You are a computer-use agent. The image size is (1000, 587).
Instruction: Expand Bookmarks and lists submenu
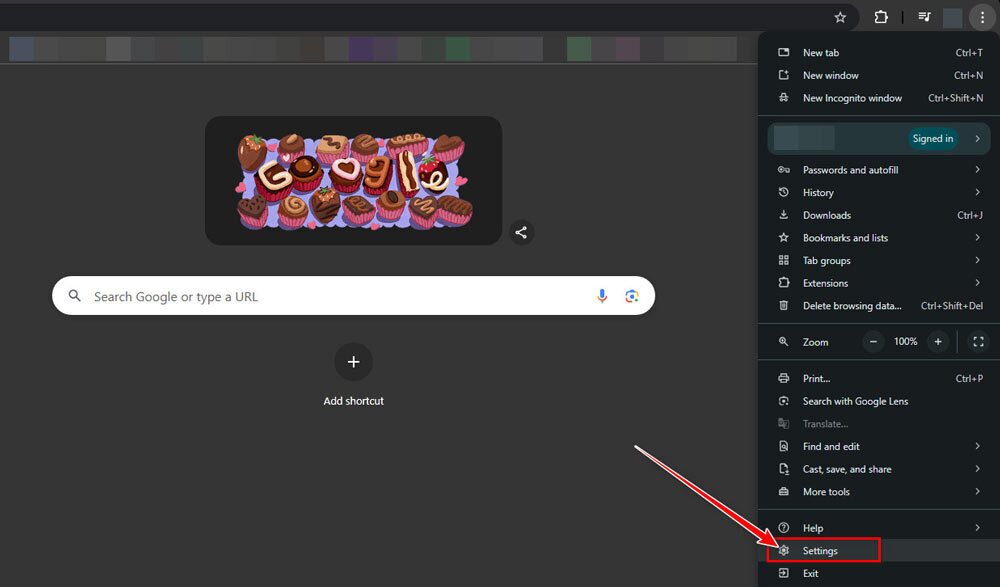879,238
